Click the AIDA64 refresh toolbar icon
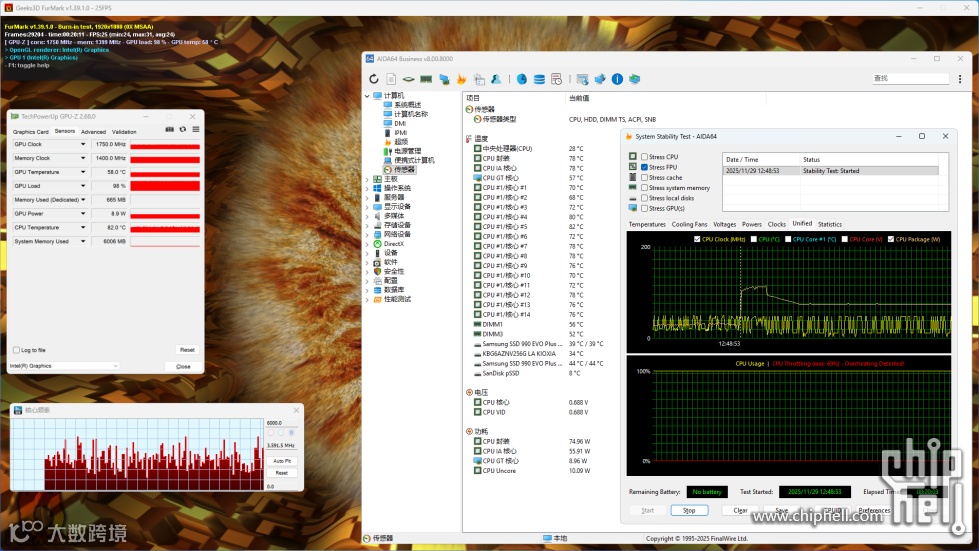The height and width of the screenshot is (551, 979). (x=373, y=79)
